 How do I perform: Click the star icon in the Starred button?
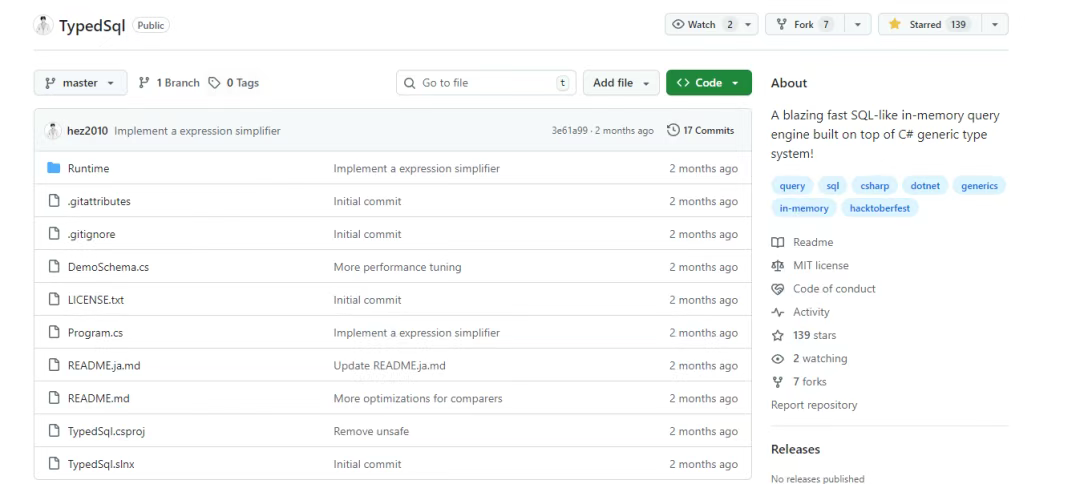(895, 25)
